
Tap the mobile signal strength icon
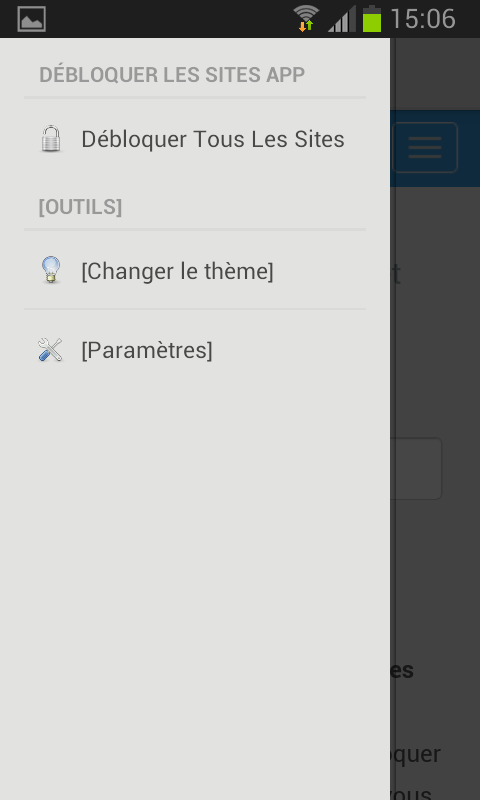[341, 19]
